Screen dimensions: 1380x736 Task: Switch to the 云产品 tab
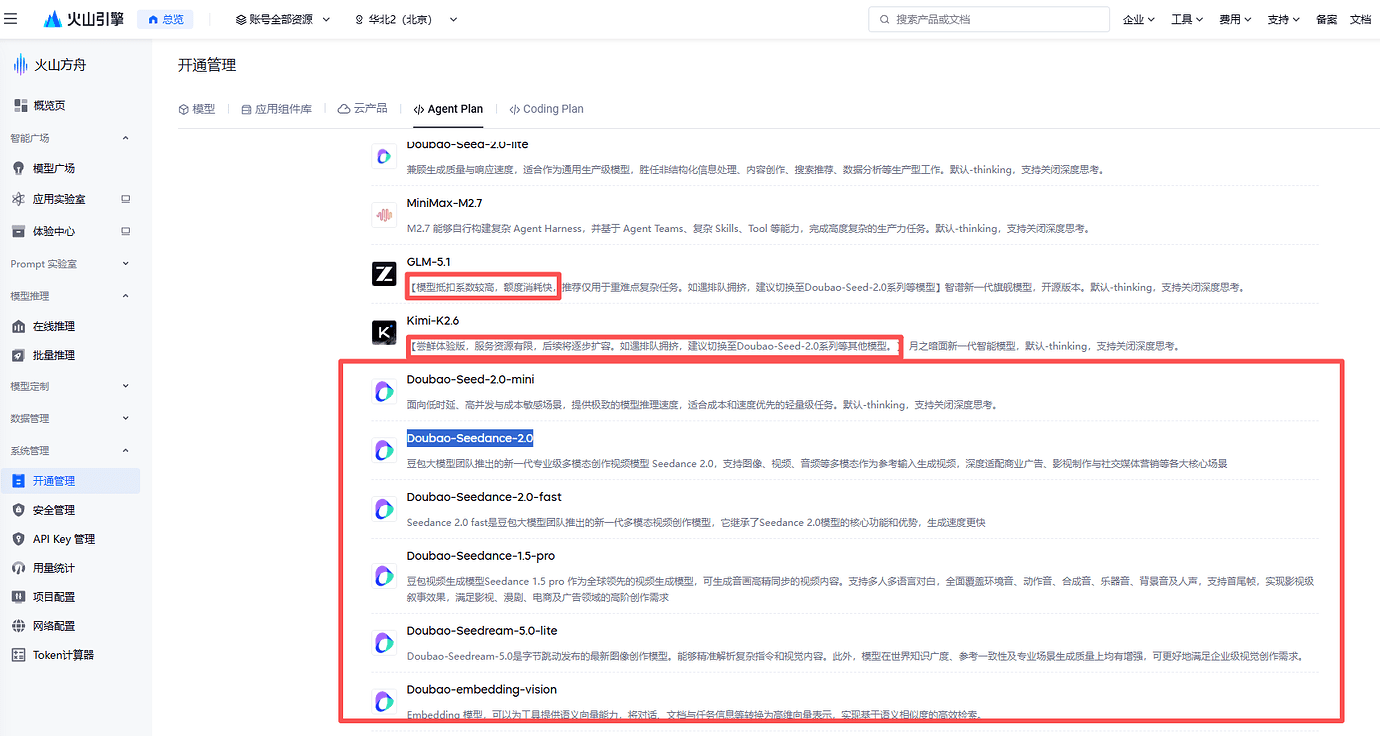point(363,109)
